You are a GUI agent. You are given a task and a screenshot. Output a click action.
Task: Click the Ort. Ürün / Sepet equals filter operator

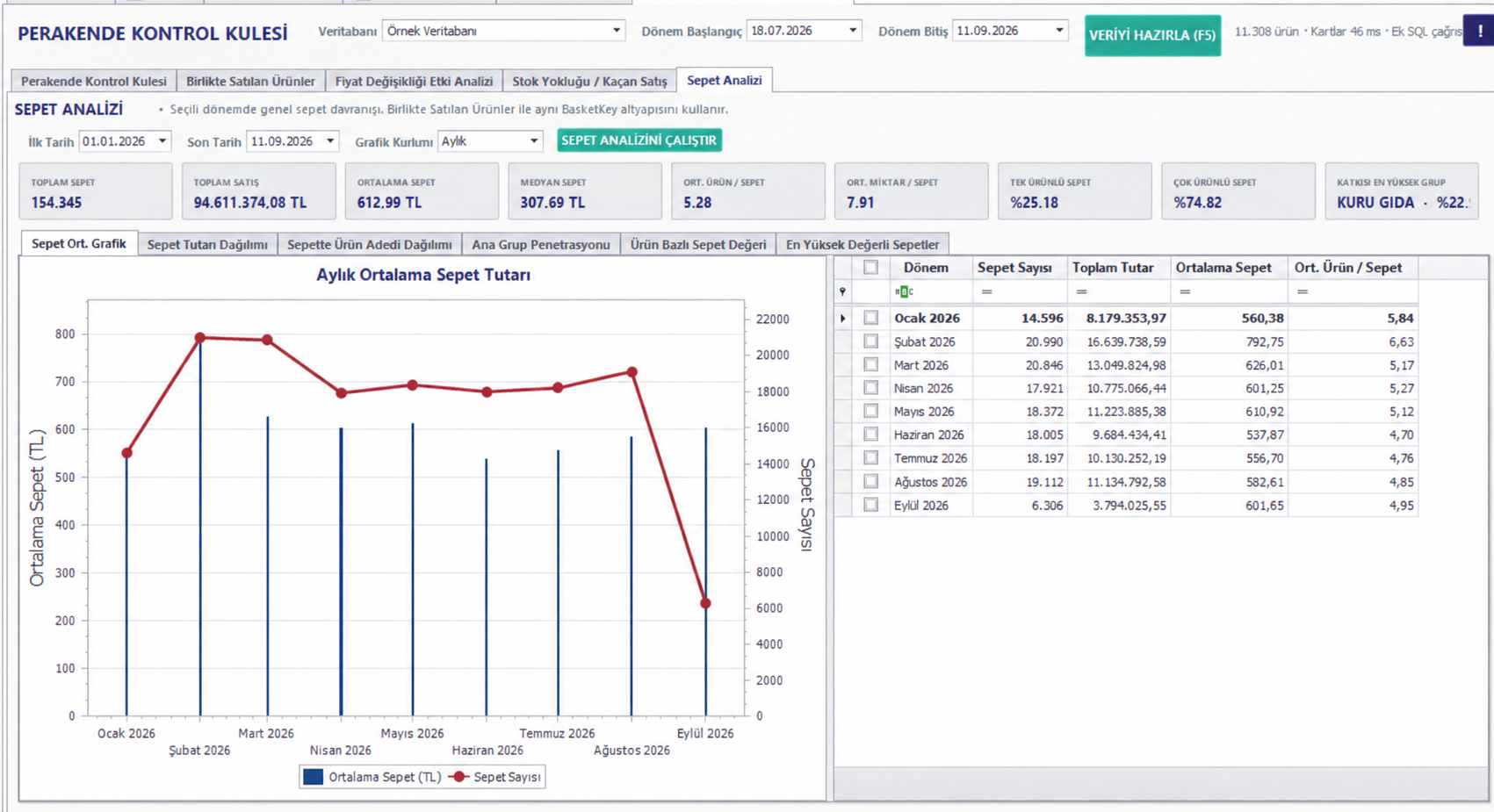[1303, 291]
